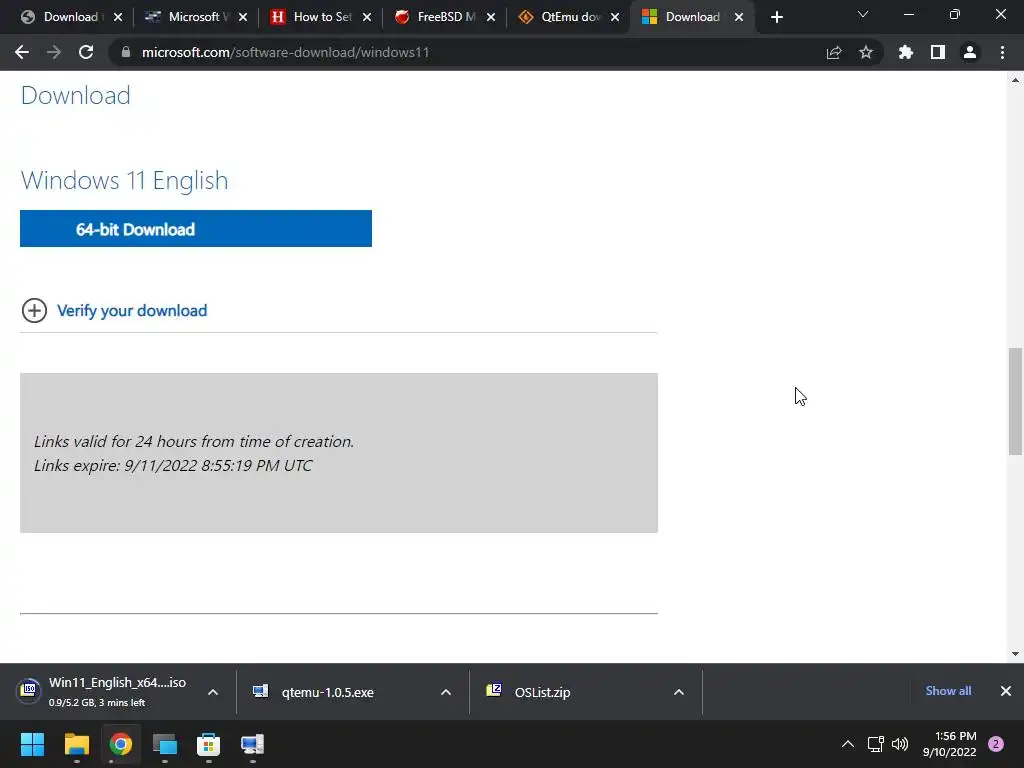Close the downloads bar
The height and width of the screenshot is (768, 1024).
click(x=1006, y=691)
